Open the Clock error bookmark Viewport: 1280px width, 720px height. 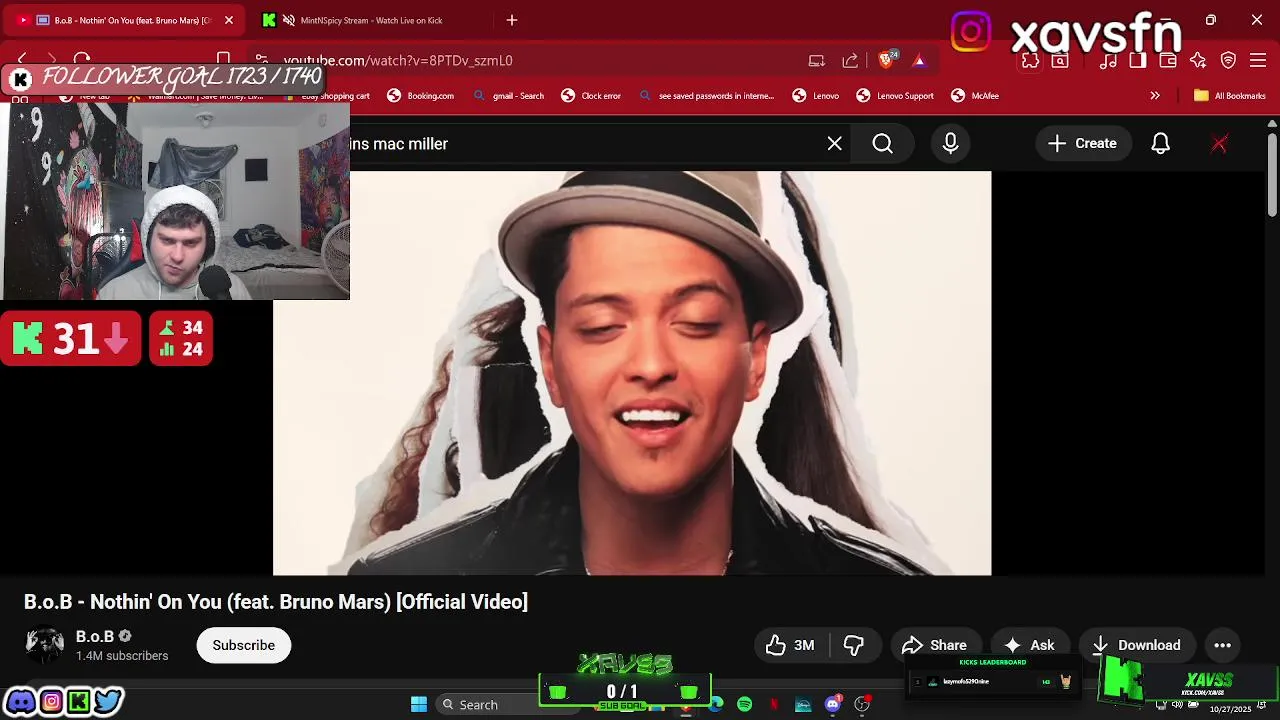(591, 96)
